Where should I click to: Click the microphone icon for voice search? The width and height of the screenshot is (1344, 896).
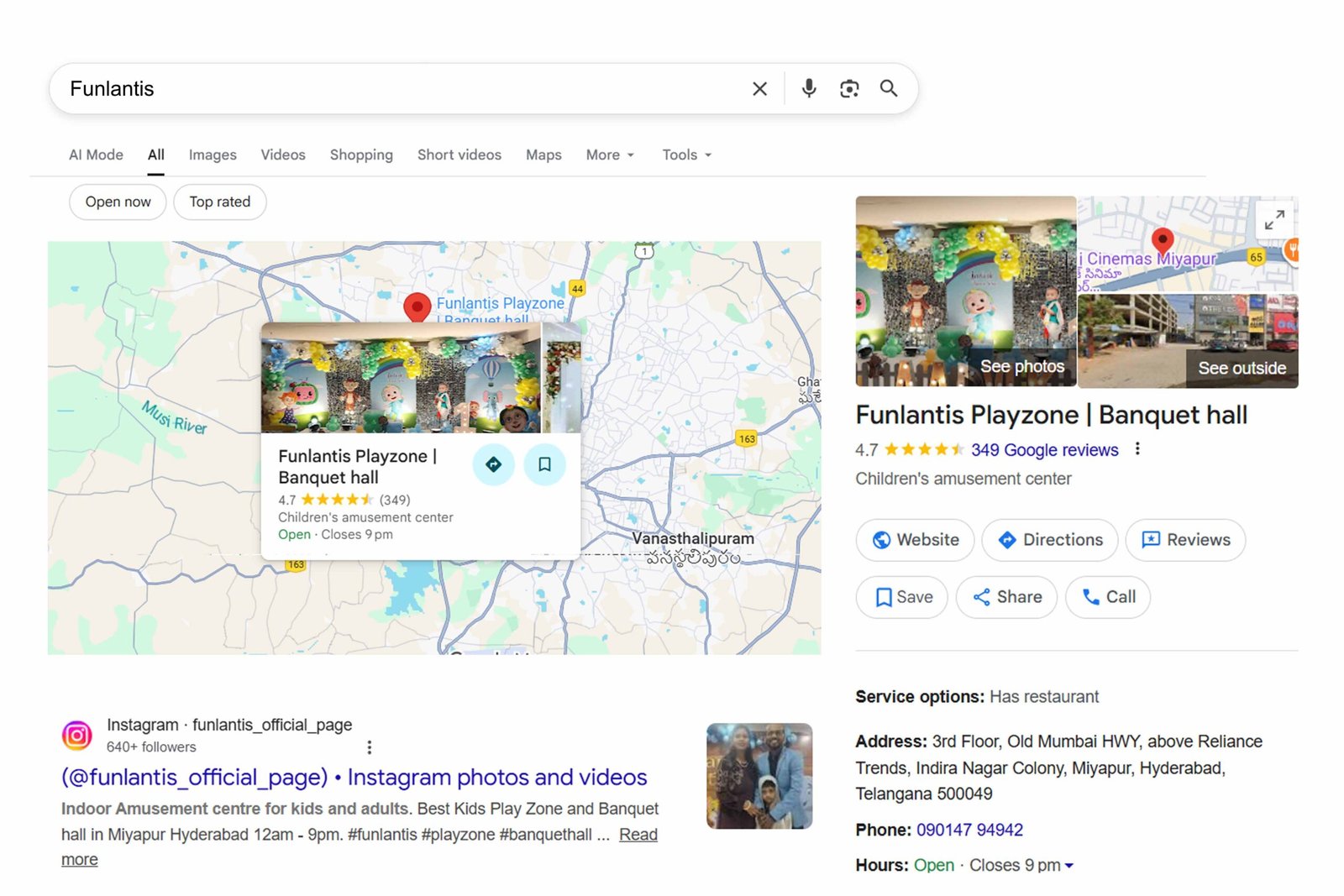coord(808,88)
